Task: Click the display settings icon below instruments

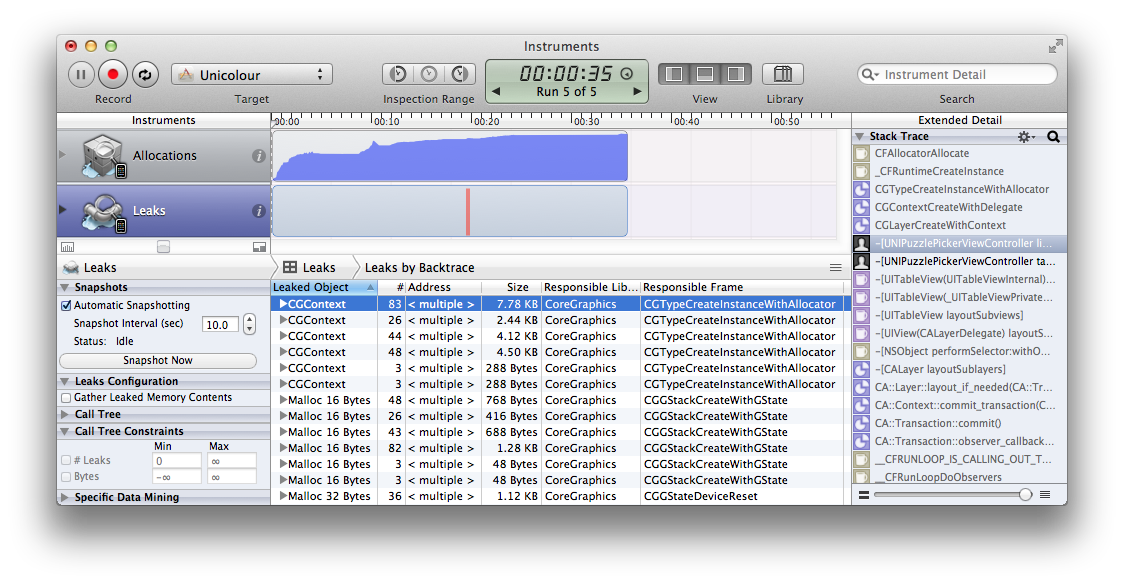Action: click(67, 247)
